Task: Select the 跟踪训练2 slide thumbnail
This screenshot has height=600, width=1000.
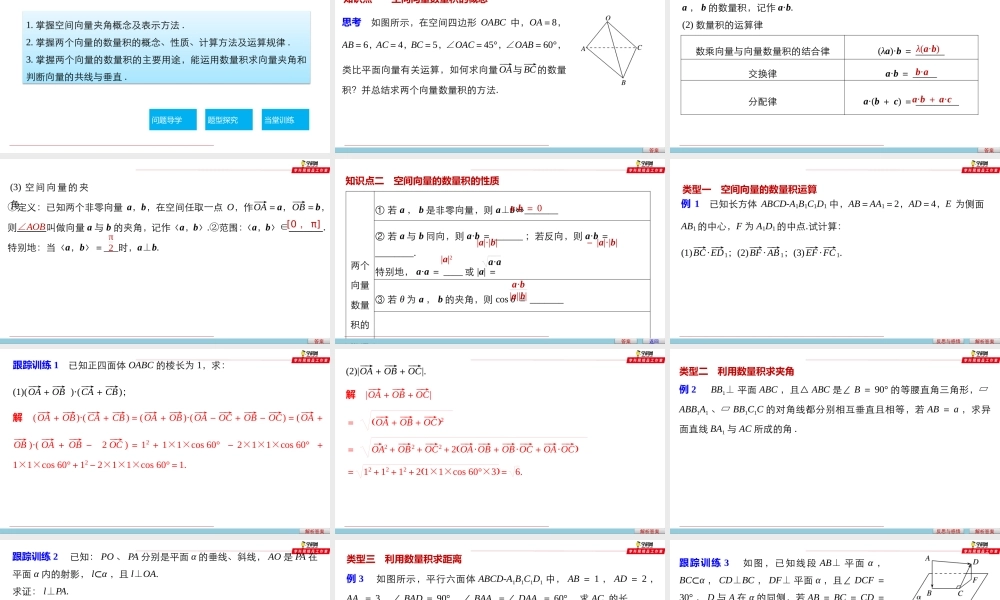Action: (165, 570)
